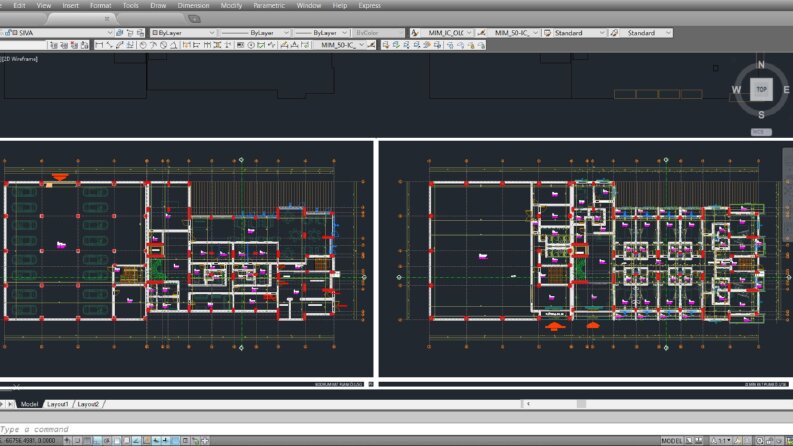The height and width of the screenshot is (446, 793).
Task: Select the Dimension Text Edit tool
Action: click(295, 45)
